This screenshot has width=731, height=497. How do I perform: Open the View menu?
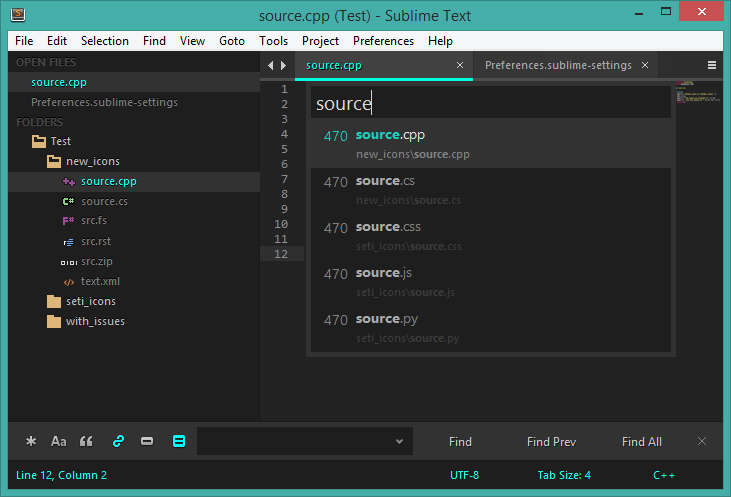point(193,41)
